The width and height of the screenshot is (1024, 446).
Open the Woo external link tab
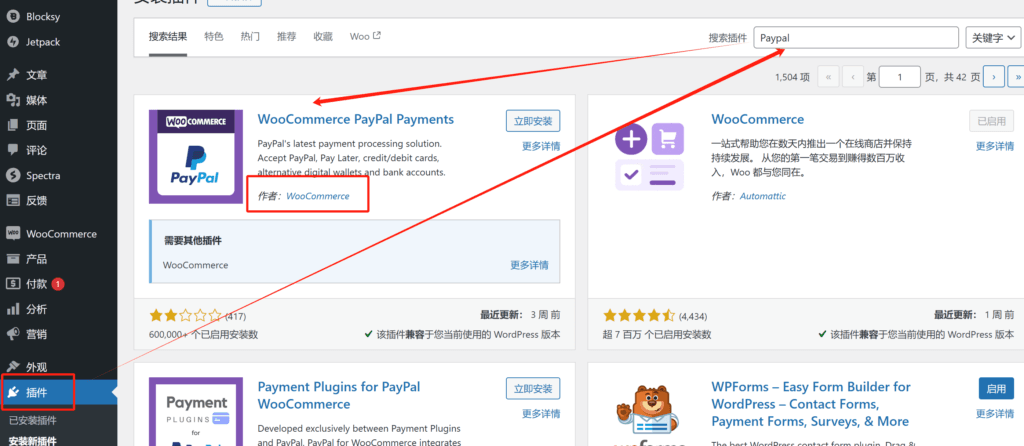(x=365, y=37)
